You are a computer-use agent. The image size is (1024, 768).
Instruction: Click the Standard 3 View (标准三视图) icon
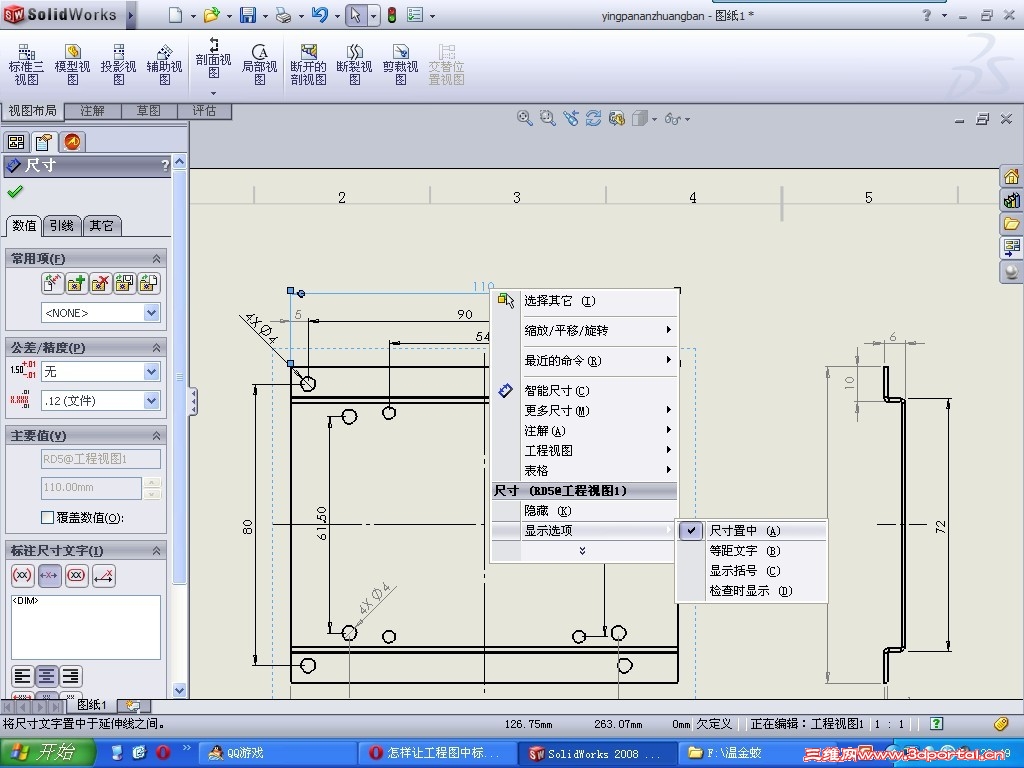tap(26, 65)
